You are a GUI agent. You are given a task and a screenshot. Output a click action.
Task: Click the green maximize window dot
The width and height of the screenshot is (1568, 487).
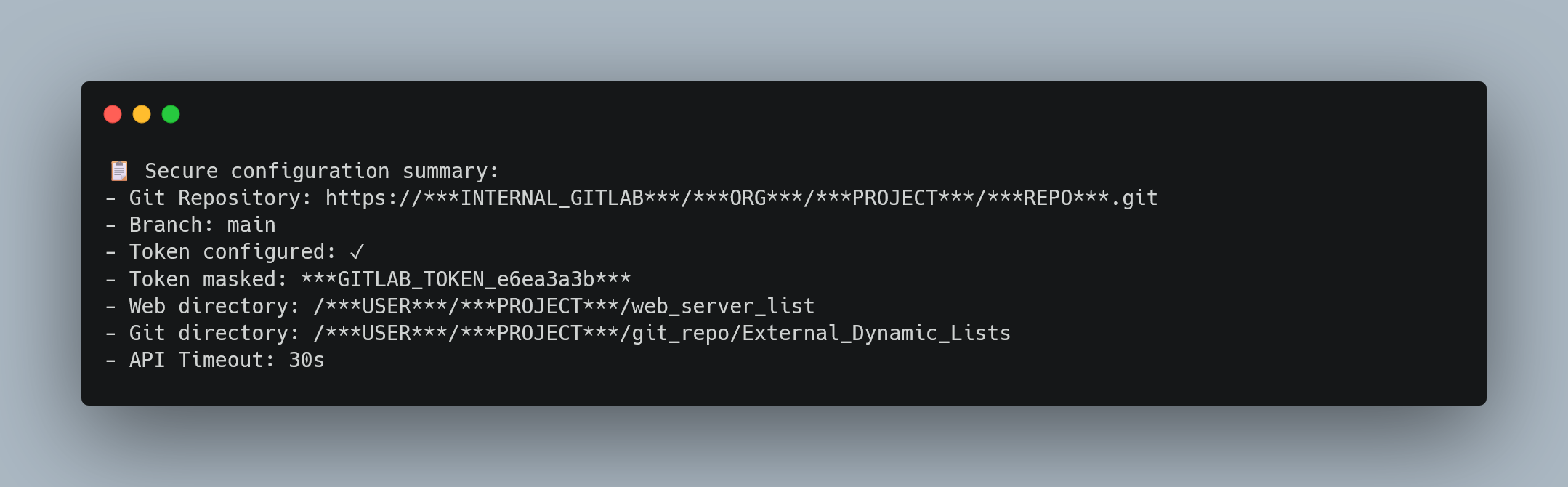coord(171,114)
